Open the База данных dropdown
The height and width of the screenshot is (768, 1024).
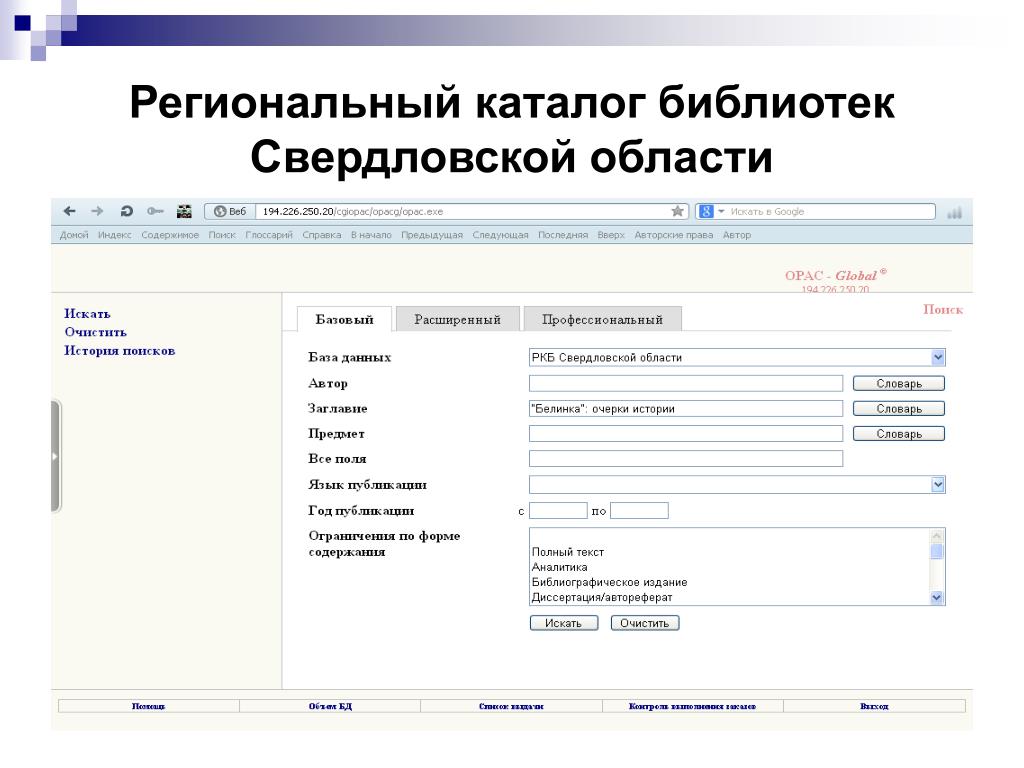point(737,357)
